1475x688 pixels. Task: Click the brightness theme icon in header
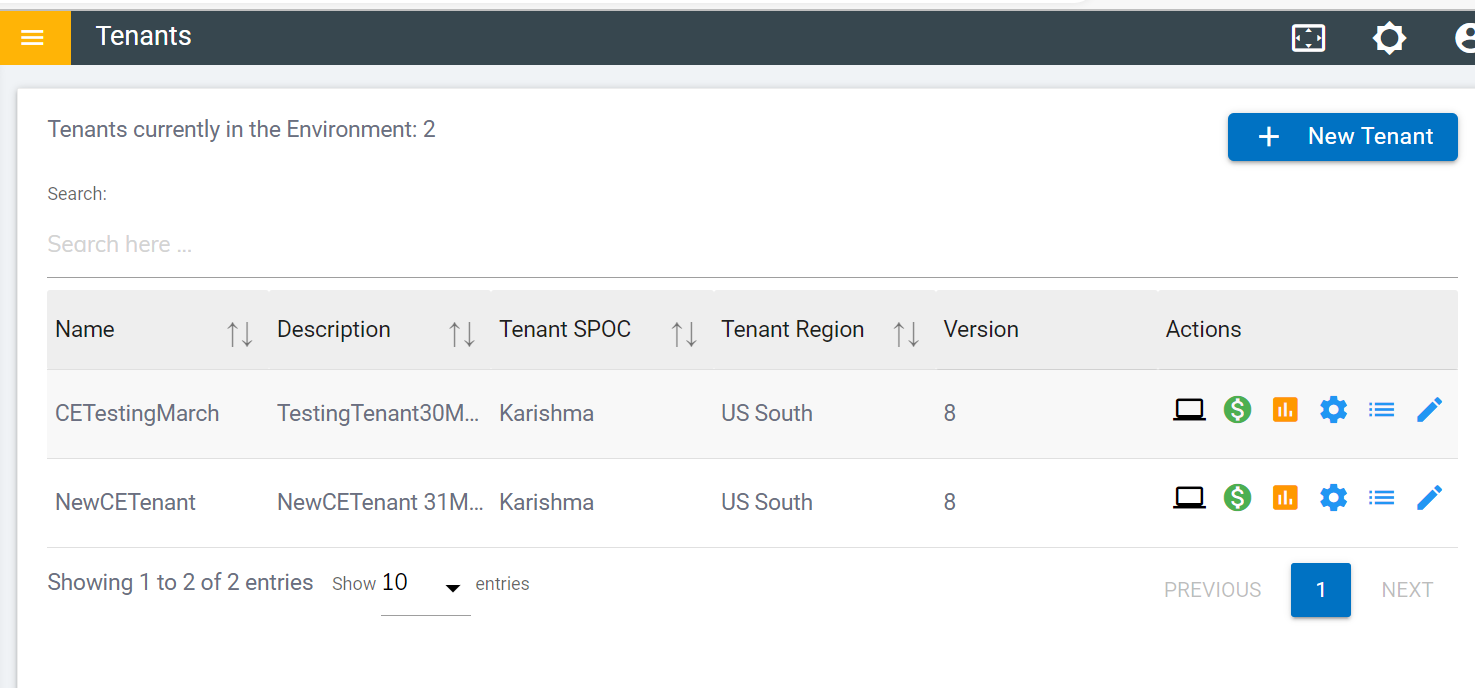(x=1389, y=38)
